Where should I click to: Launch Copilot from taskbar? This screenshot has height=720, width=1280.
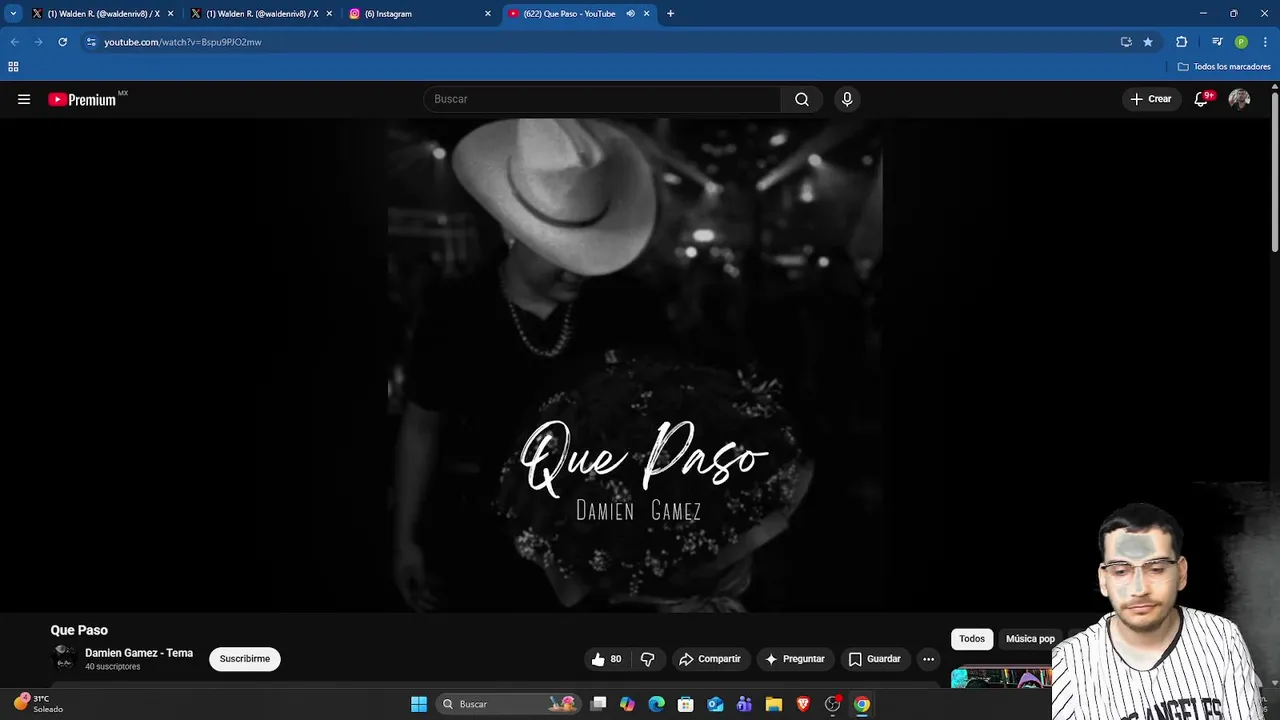[627, 704]
